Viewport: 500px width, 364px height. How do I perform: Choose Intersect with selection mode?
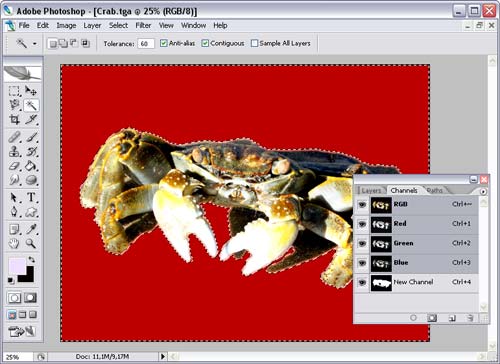pyautogui.click(x=85, y=43)
